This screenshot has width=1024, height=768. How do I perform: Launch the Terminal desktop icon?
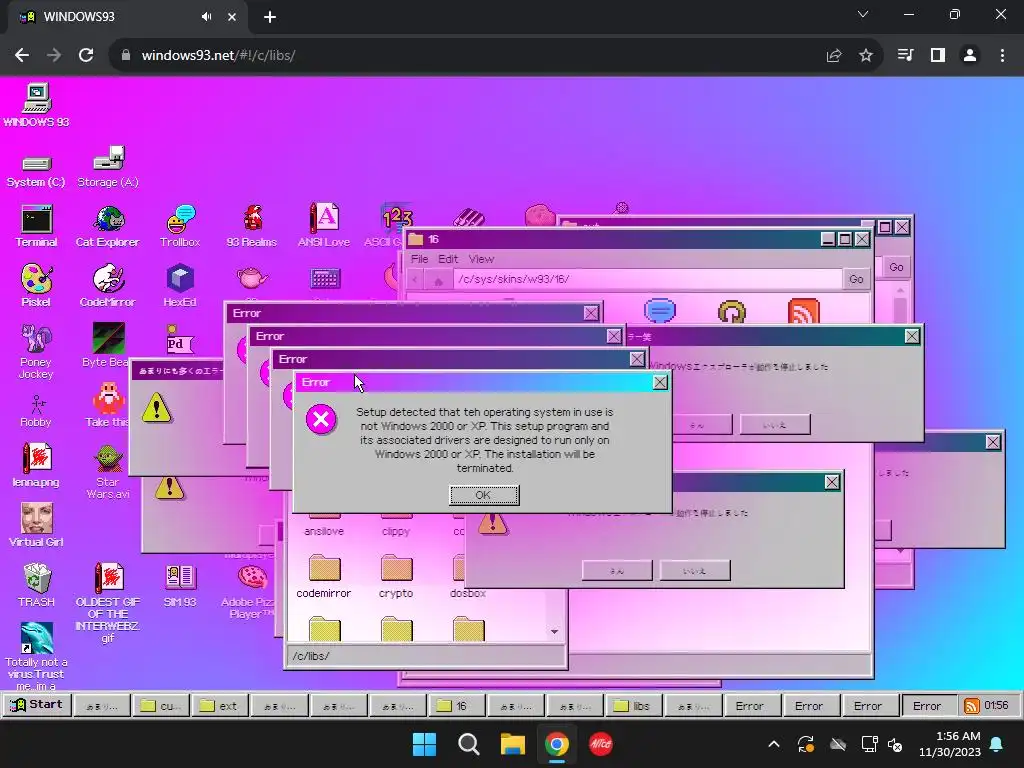[x=36, y=226]
